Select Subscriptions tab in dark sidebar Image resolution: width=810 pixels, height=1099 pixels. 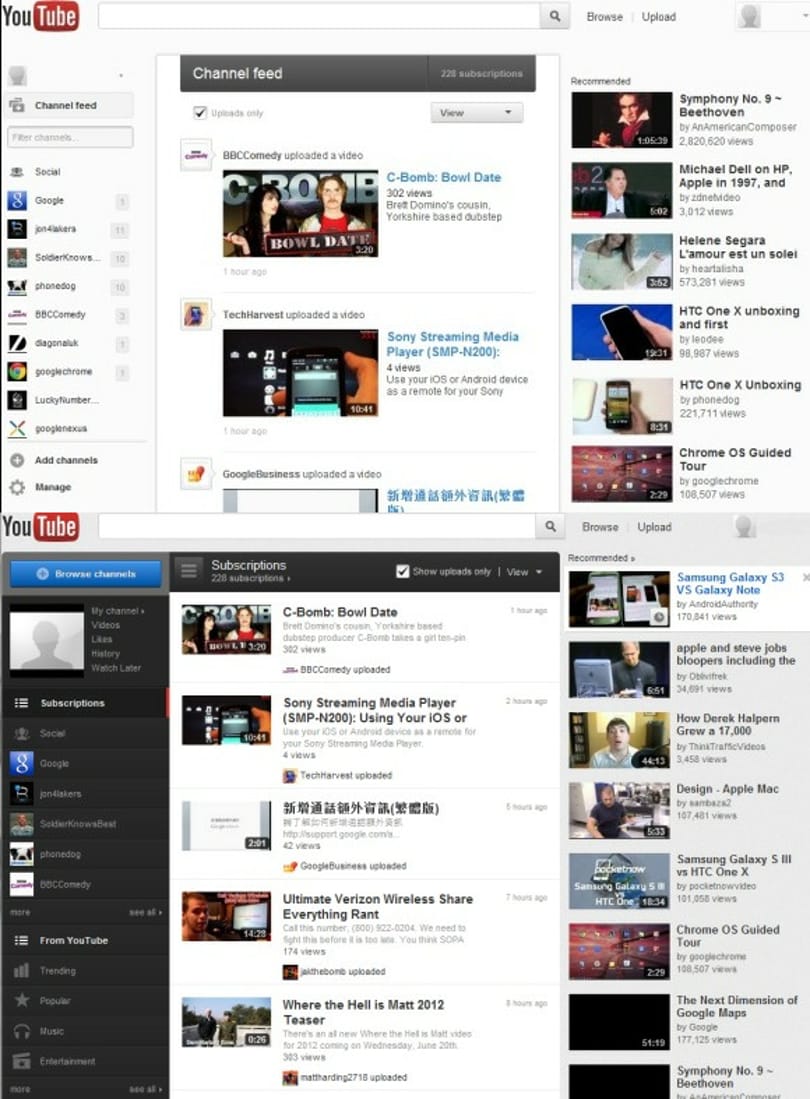[x=85, y=703]
